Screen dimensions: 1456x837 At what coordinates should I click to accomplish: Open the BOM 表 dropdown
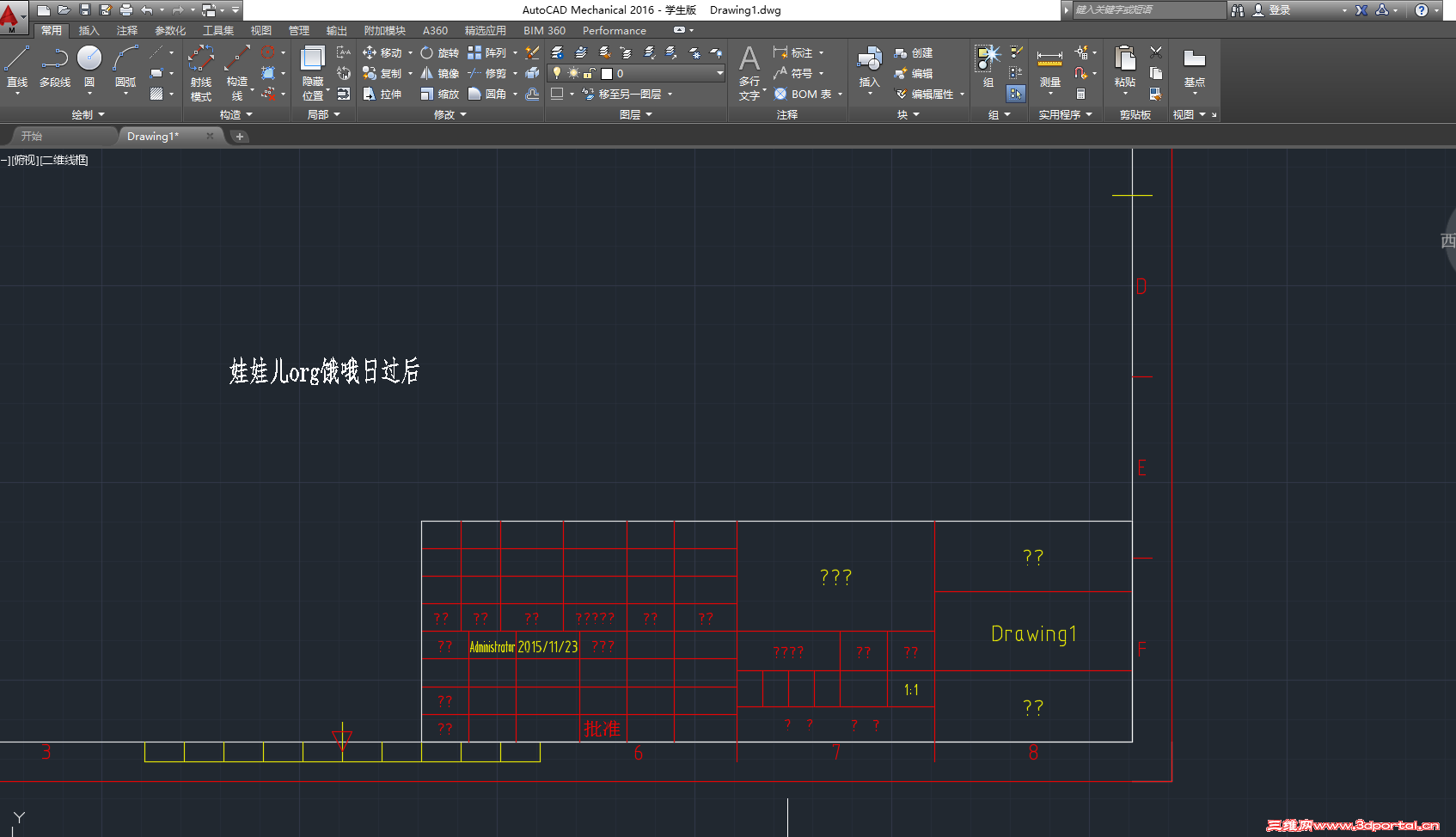840,94
